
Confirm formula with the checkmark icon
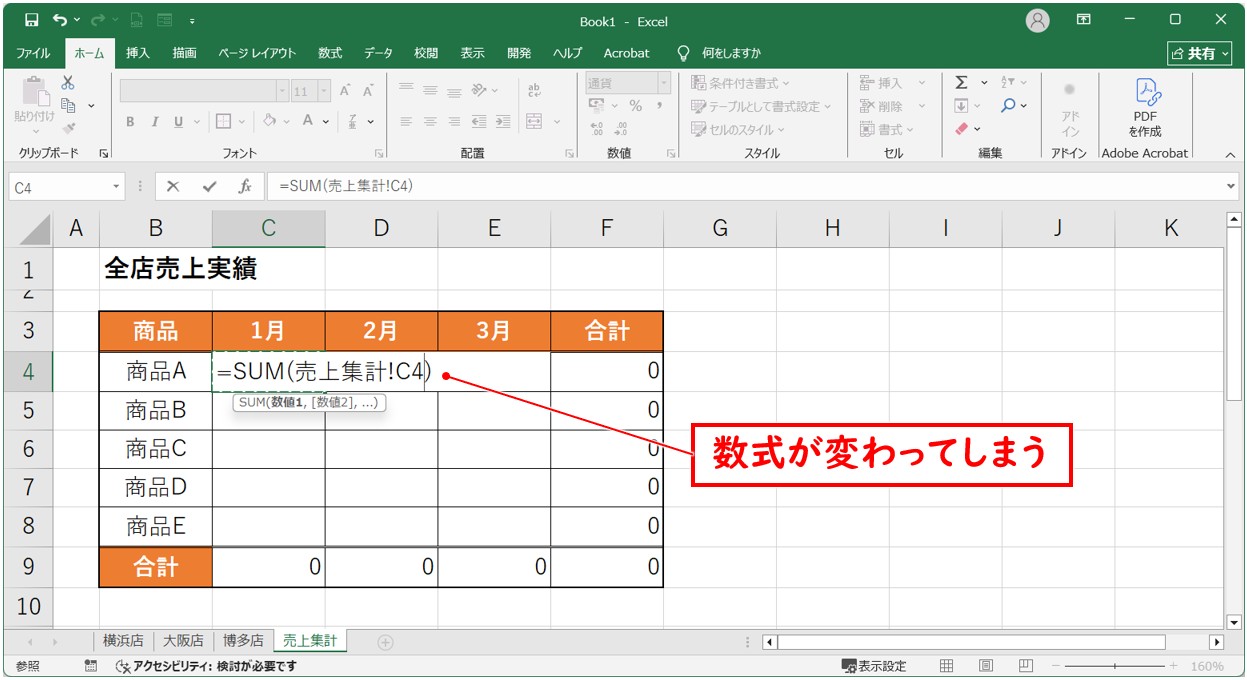point(209,186)
